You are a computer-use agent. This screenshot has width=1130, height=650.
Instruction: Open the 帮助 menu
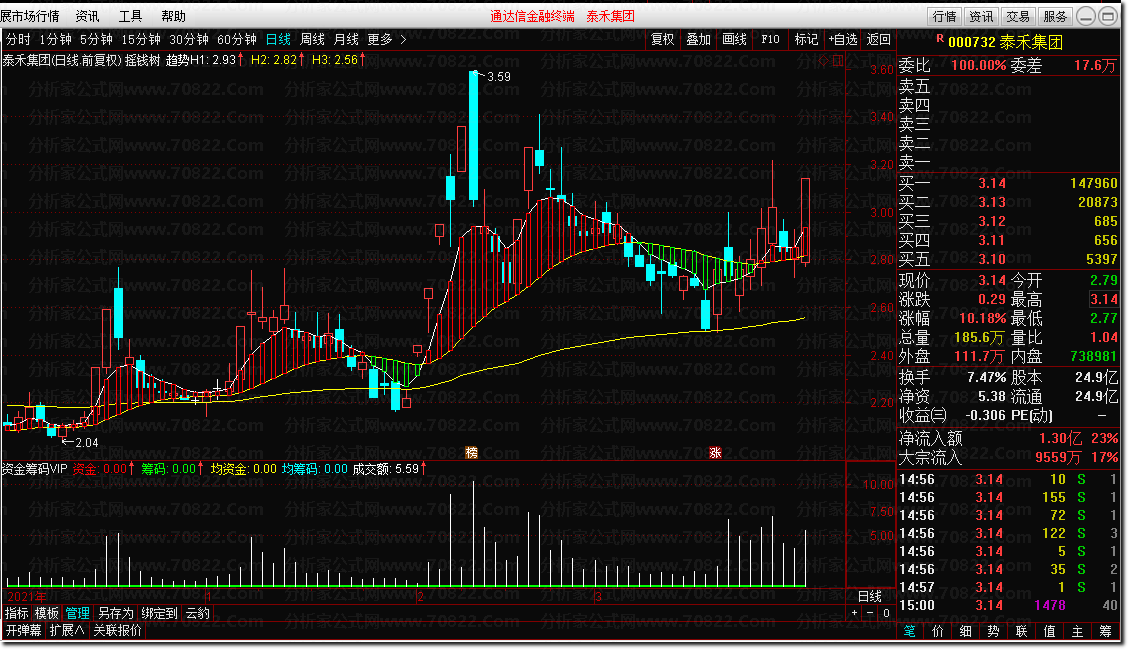coord(173,16)
